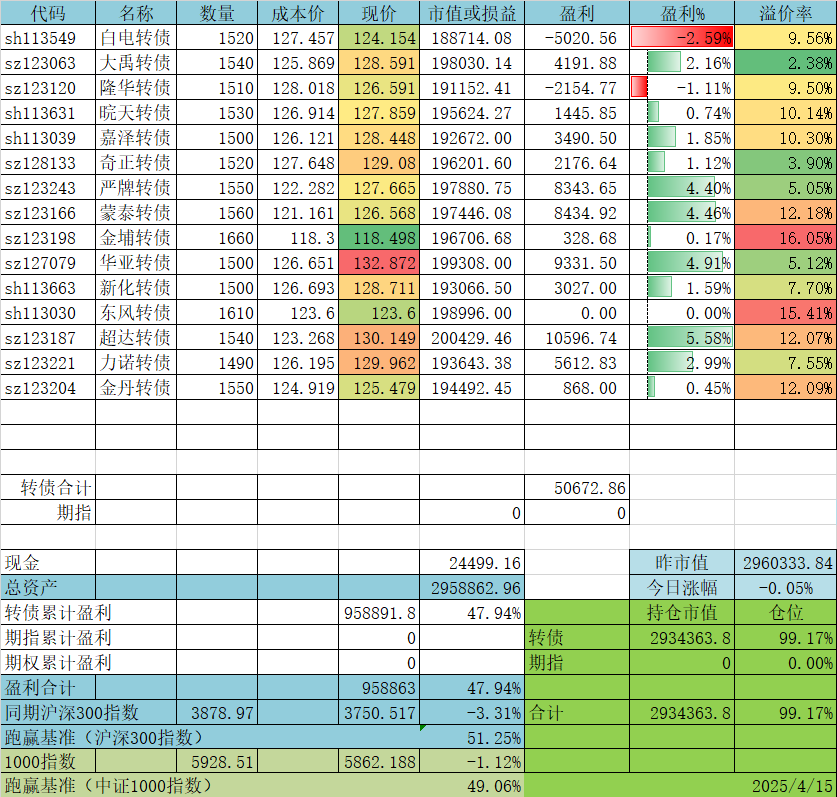Image resolution: width=837 pixels, height=797 pixels.
Task: Click the 16.05% premium rate cell
Action: coord(786,238)
